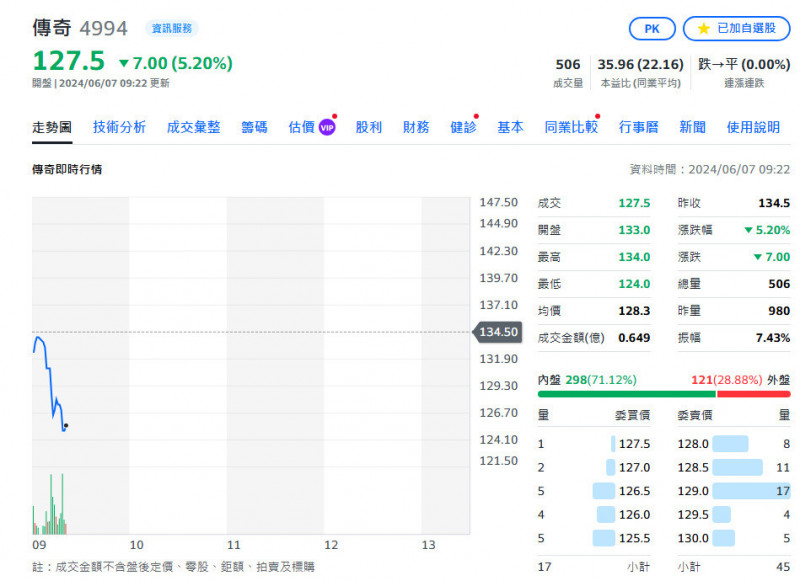Image resolution: width=800 pixels, height=581 pixels.
Task: Click bid price 127.0 row
Action: [594, 467]
